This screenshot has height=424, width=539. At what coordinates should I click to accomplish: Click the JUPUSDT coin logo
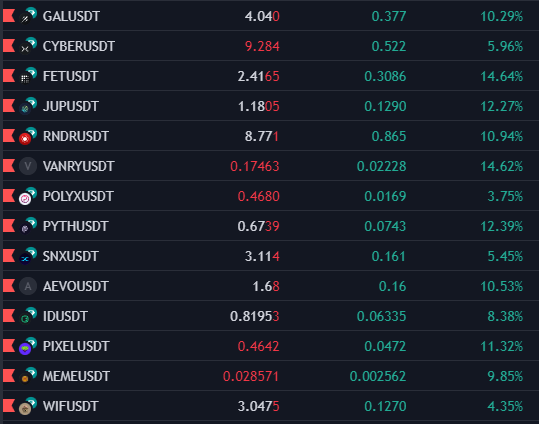28,106
